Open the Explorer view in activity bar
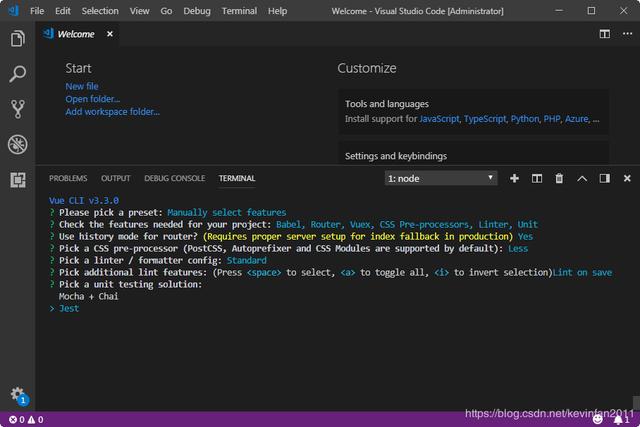 (18, 39)
